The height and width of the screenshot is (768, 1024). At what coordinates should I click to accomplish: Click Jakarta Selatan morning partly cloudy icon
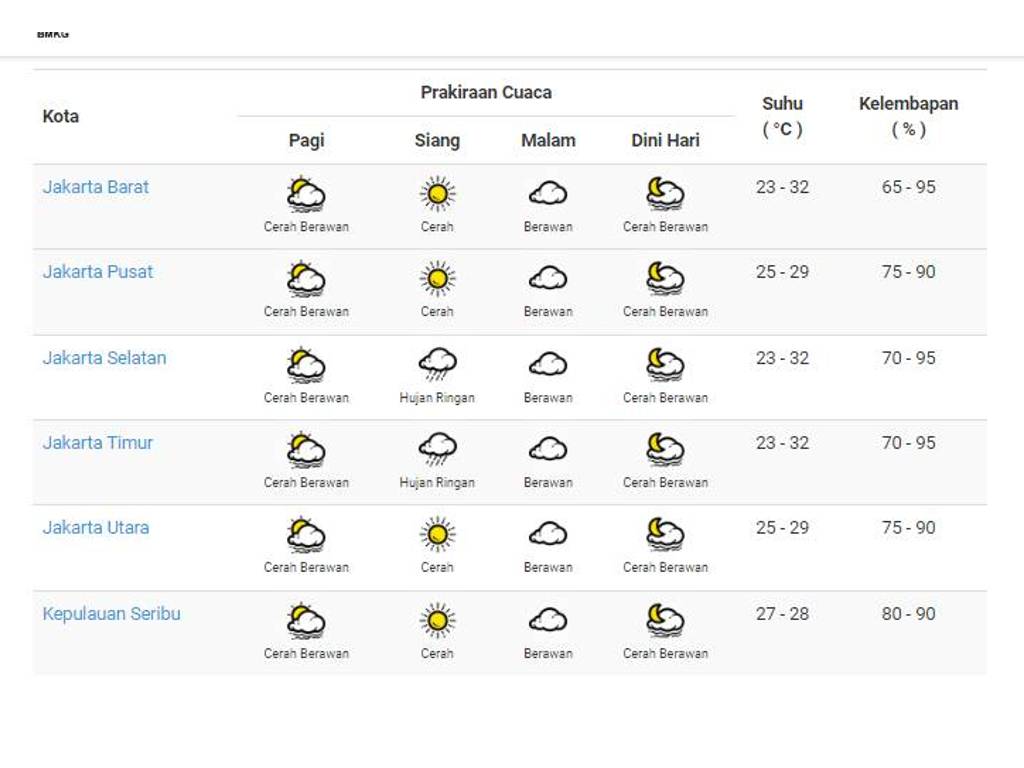pos(306,364)
